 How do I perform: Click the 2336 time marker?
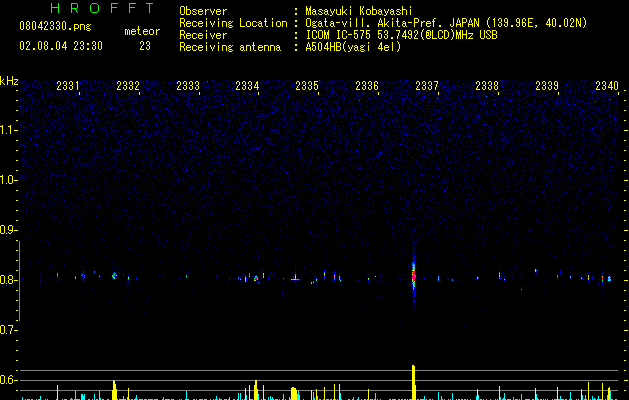point(367,86)
